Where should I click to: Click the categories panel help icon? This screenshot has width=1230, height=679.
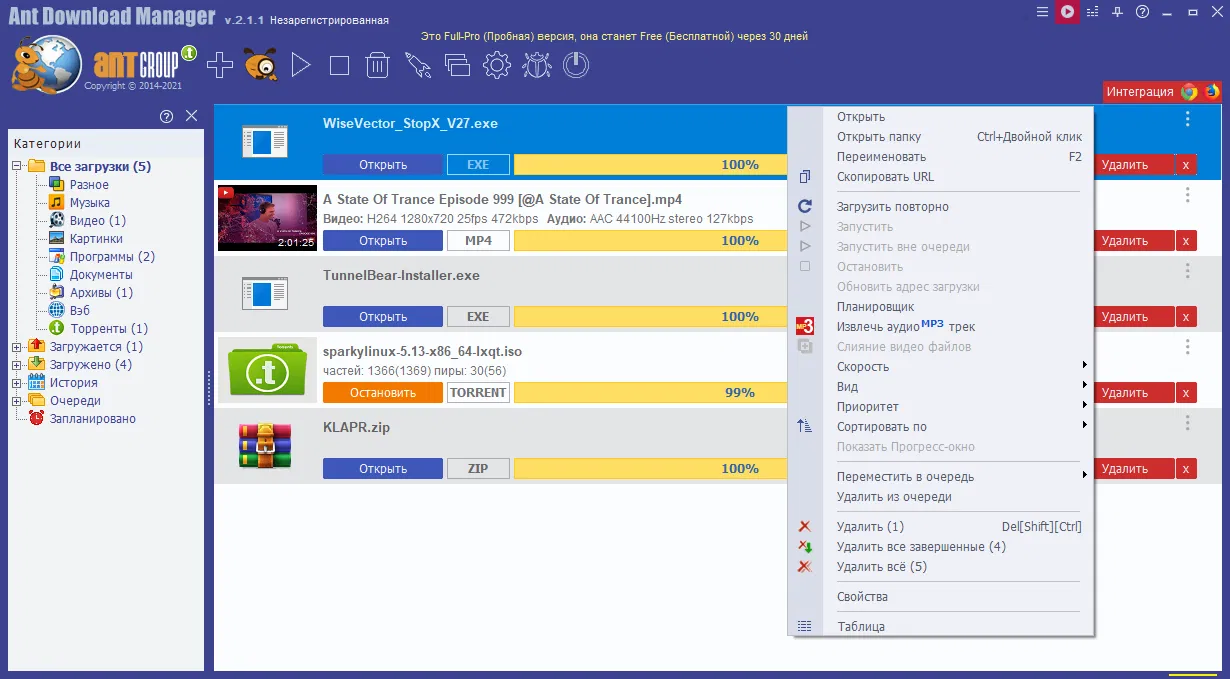coord(167,117)
